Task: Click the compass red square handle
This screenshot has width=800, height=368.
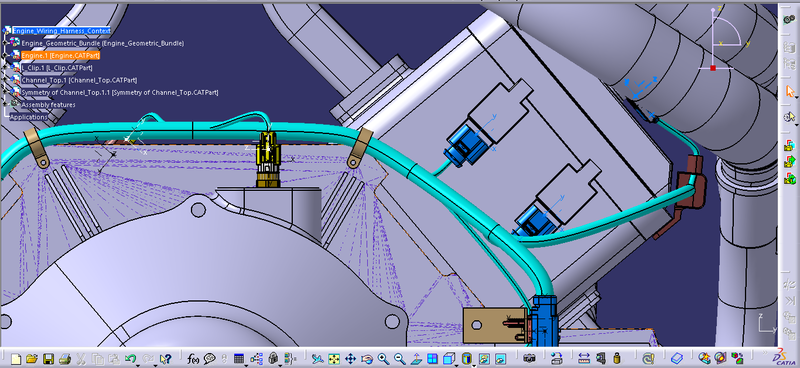Action: (713, 68)
